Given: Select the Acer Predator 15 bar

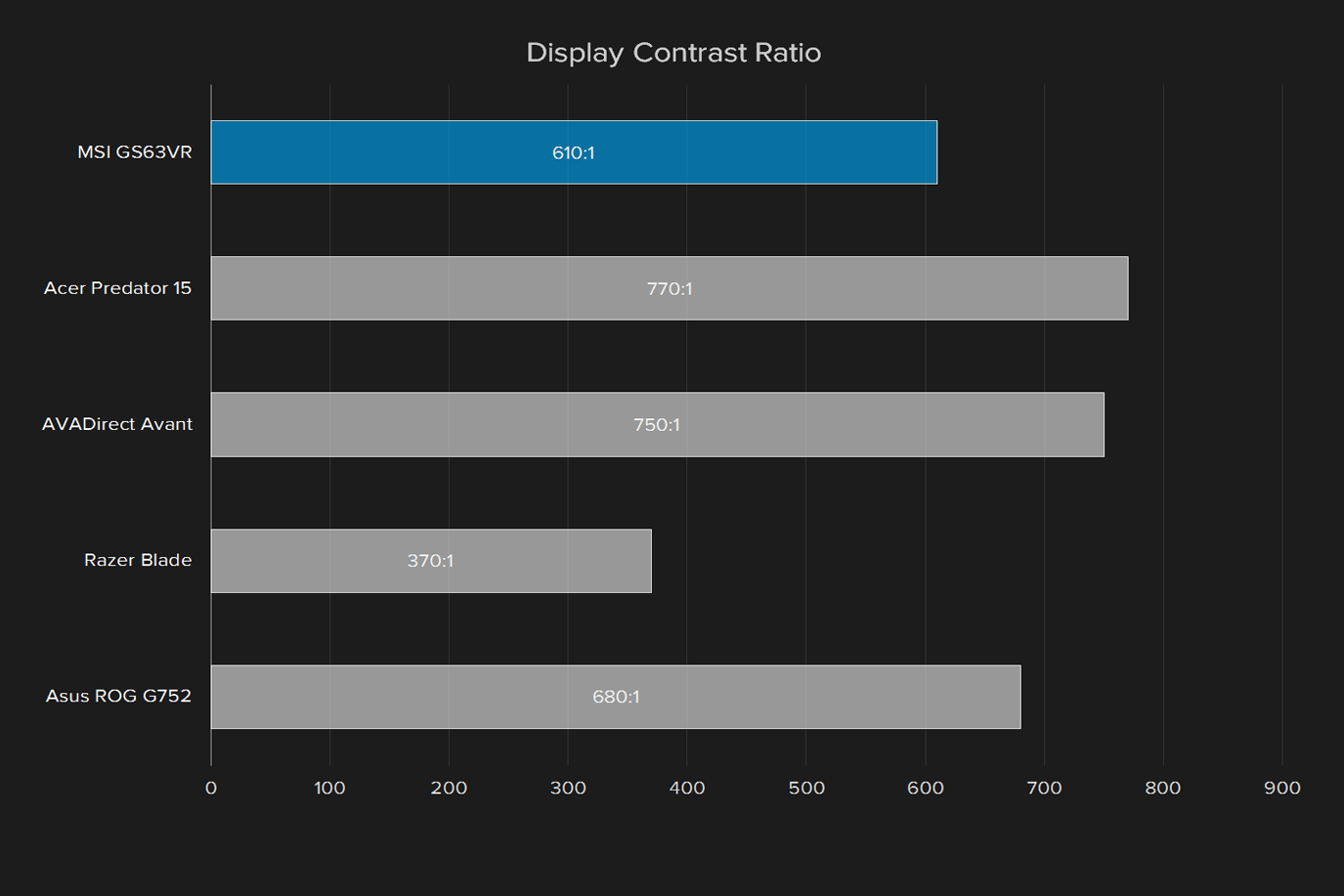Looking at the screenshot, I should click(x=670, y=288).
